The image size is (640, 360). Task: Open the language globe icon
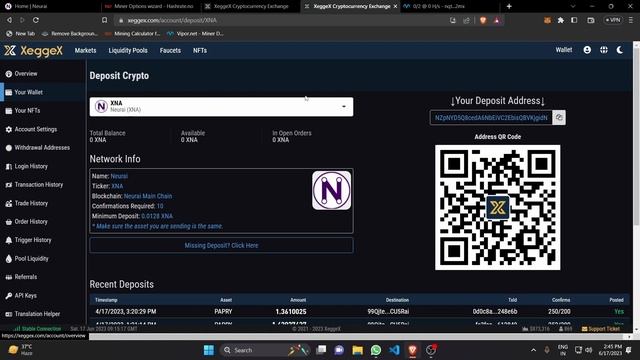point(604,50)
